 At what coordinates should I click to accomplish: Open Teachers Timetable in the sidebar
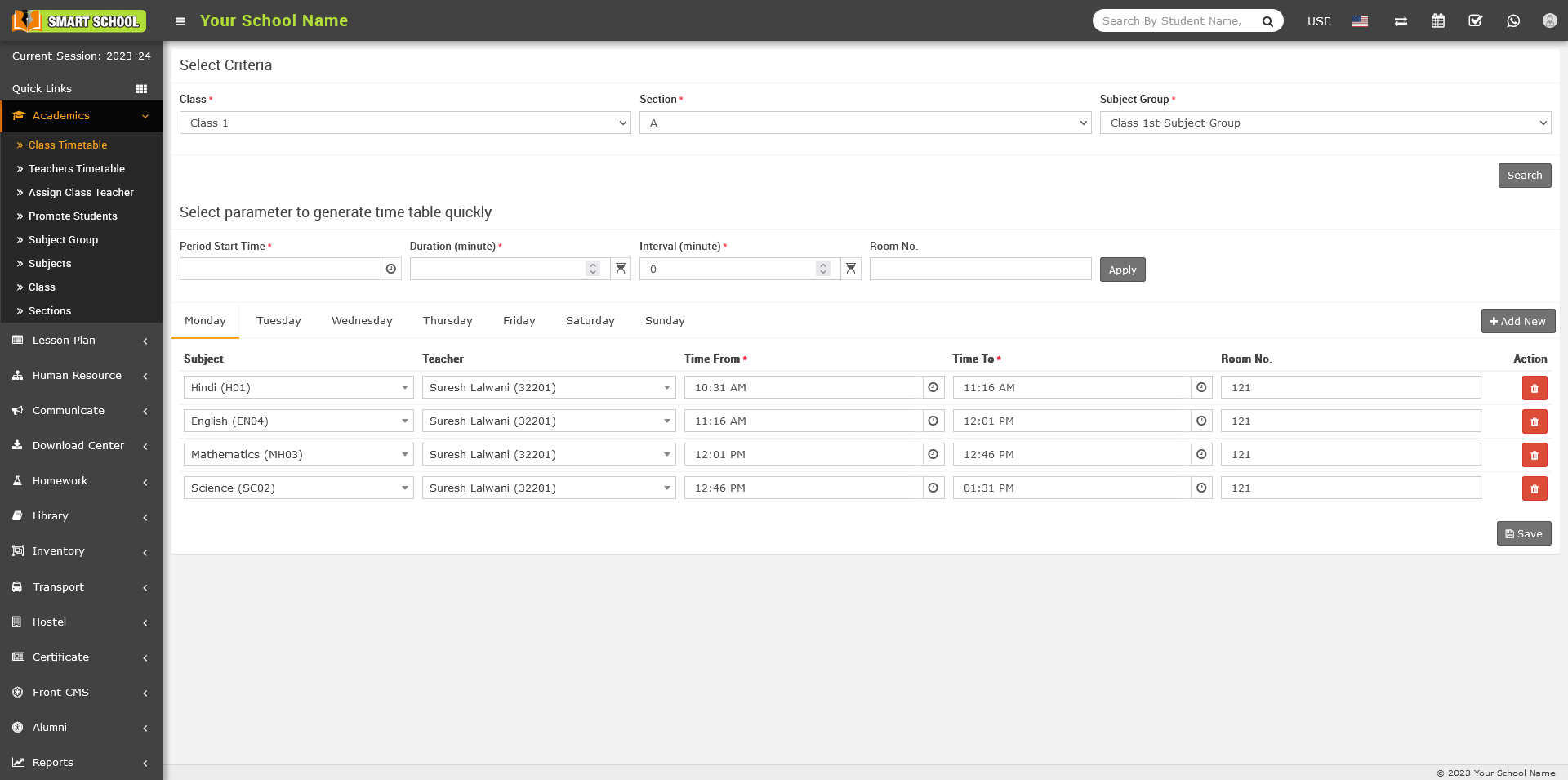tap(77, 169)
